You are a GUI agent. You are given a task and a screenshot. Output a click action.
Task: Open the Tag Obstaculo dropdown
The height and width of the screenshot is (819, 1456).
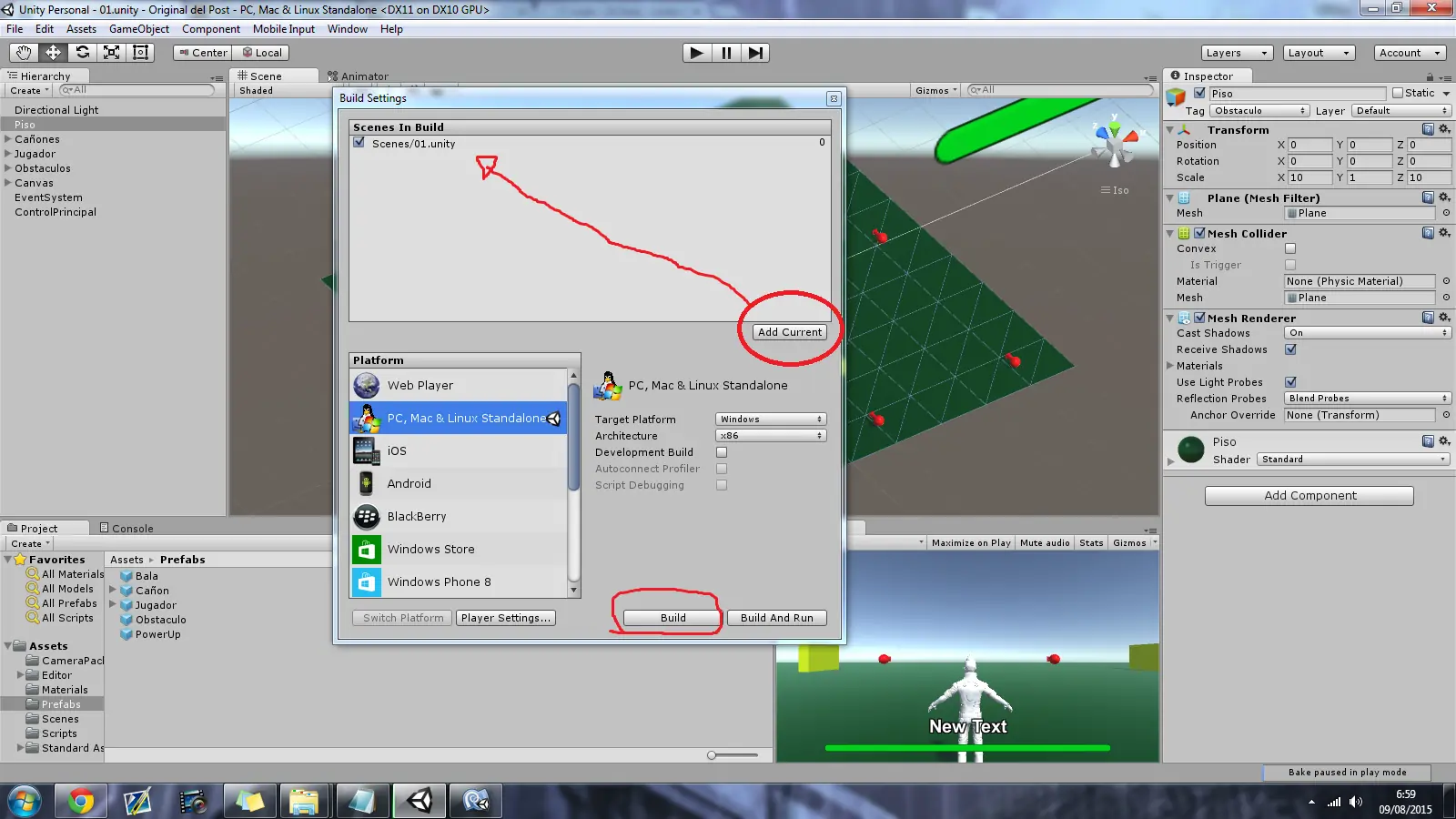coord(1259,111)
